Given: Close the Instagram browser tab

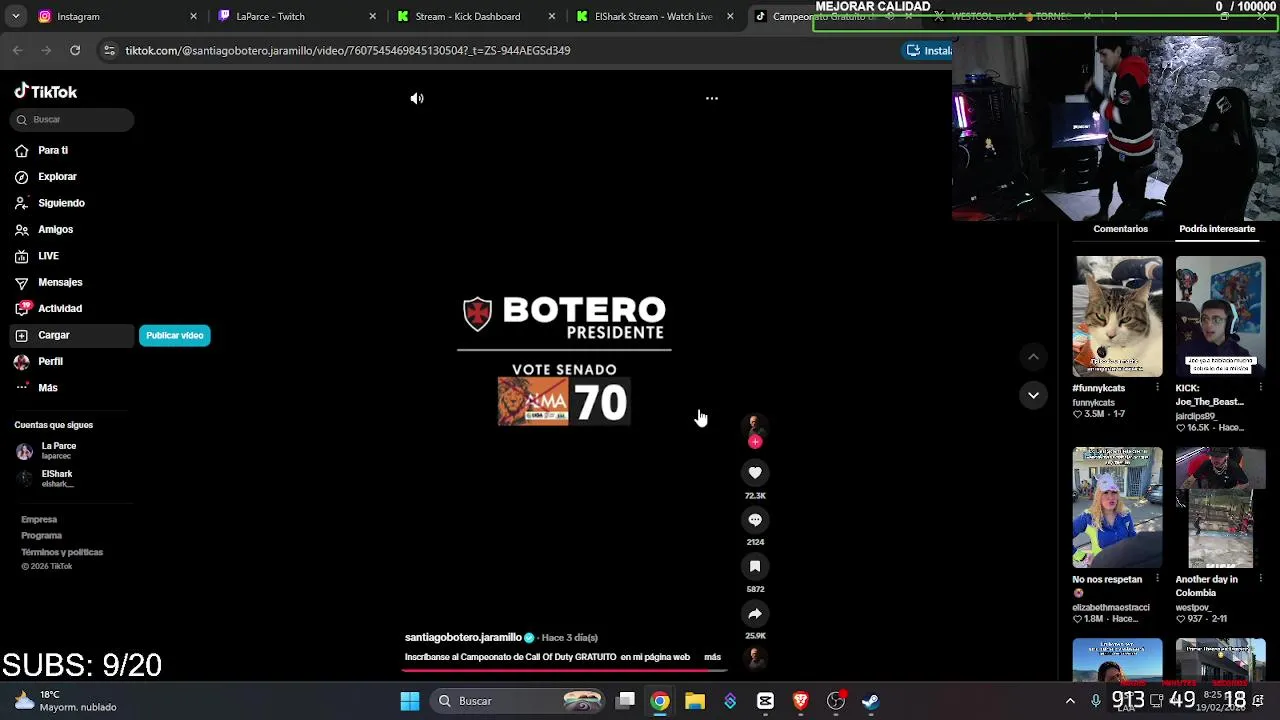Looking at the screenshot, I should 193,16.
